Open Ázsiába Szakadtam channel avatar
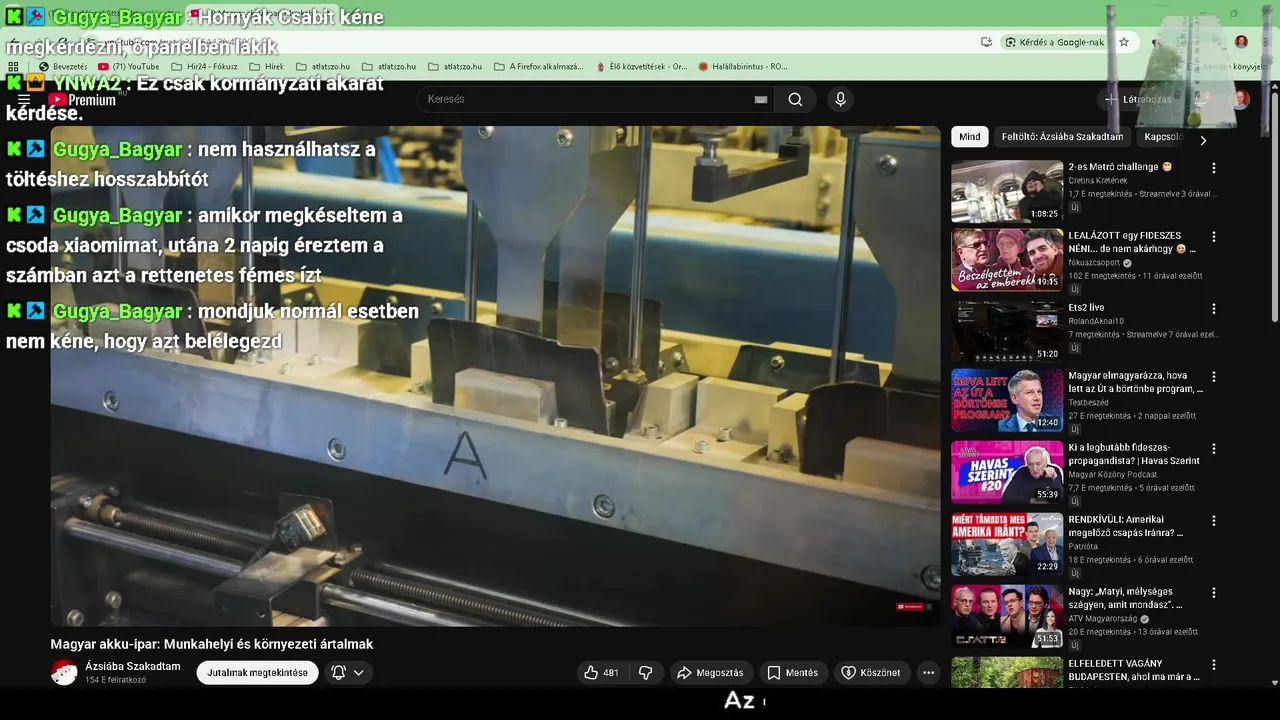The height and width of the screenshot is (720, 1280). 64,672
